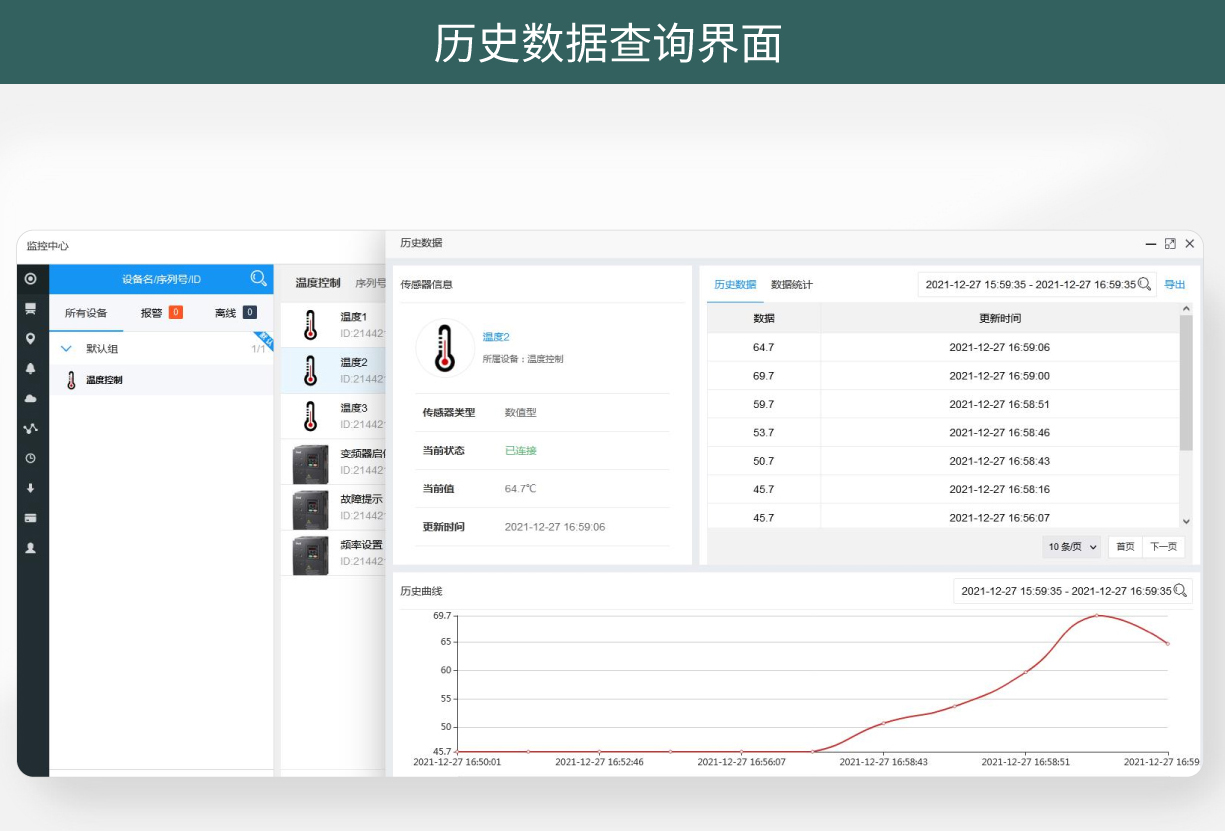Open the alarm bell icon in sidebar
Screen dimensions: 1225x831
tap(31, 369)
